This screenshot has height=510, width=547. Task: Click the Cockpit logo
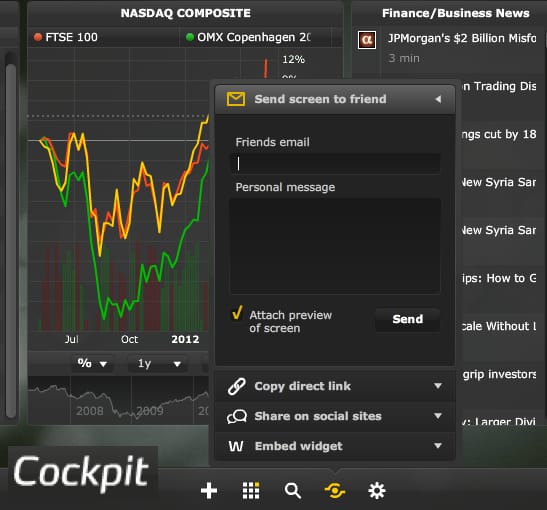coord(82,472)
